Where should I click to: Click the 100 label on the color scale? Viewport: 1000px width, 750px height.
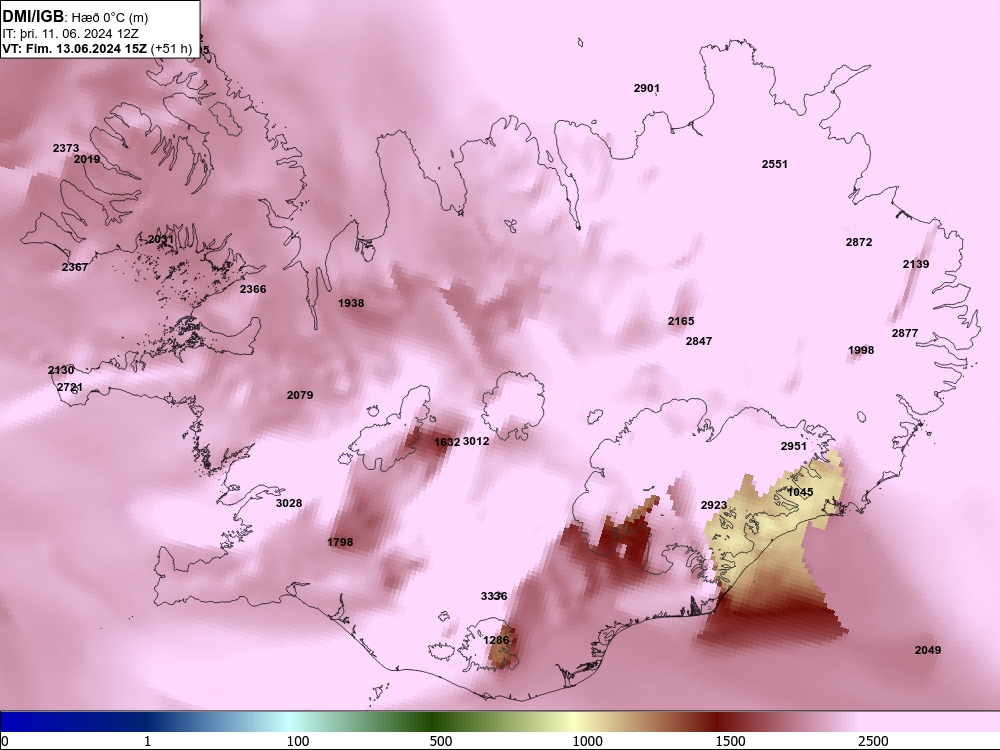coord(298,741)
